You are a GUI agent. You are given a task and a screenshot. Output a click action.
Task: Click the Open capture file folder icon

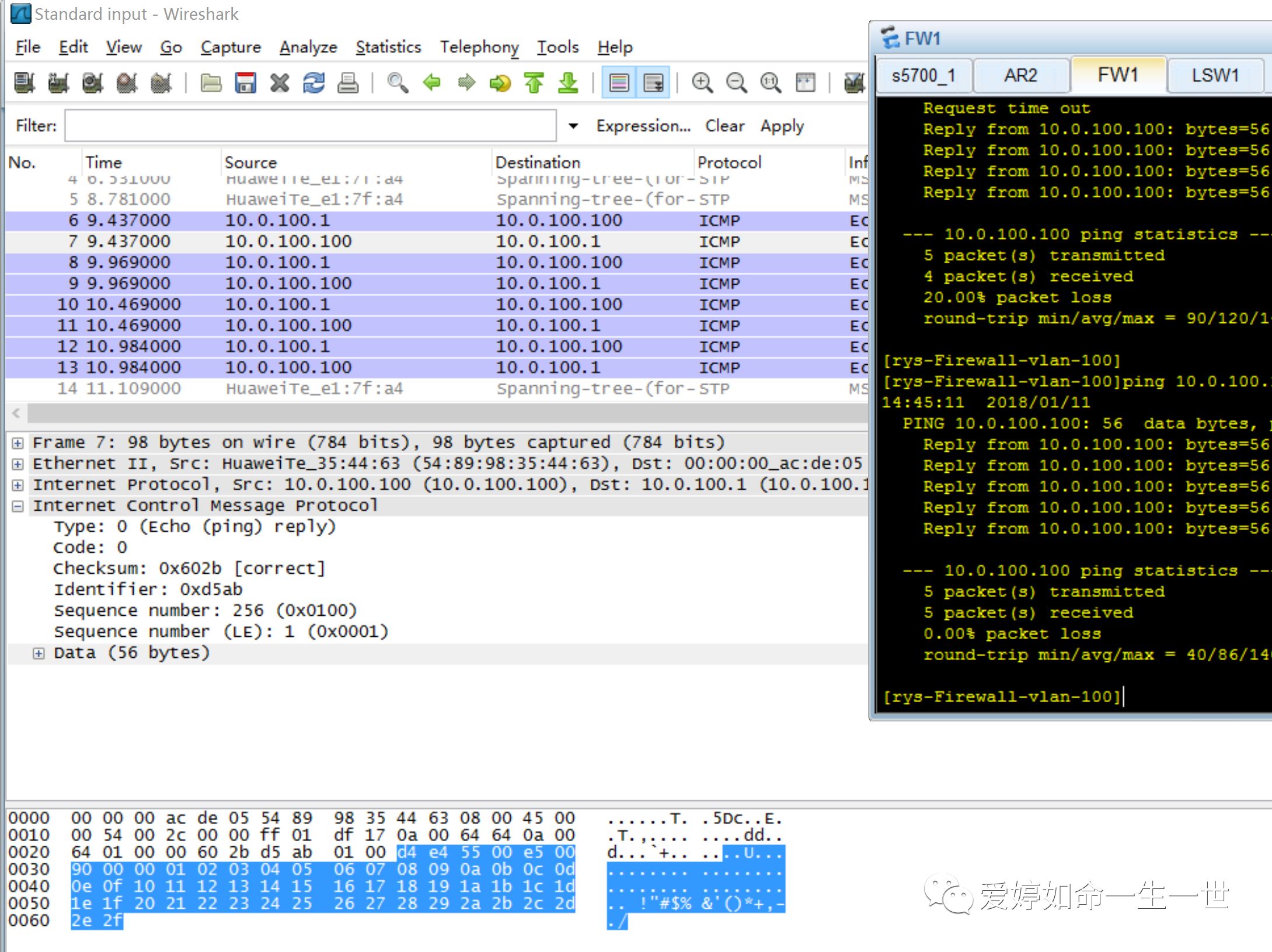coord(211,83)
